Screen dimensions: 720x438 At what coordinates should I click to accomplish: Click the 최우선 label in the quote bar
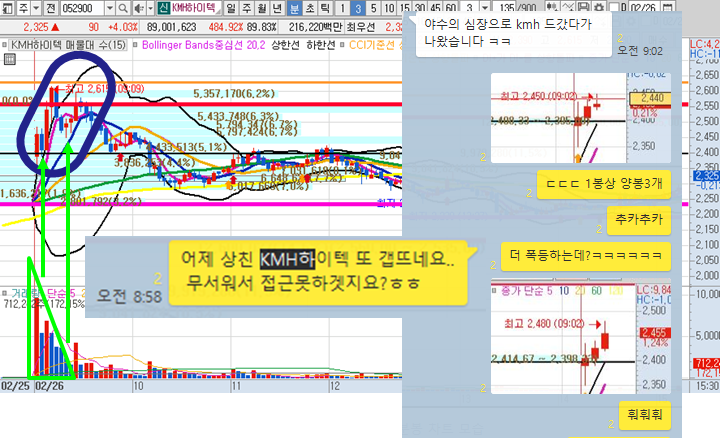[361, 27]
